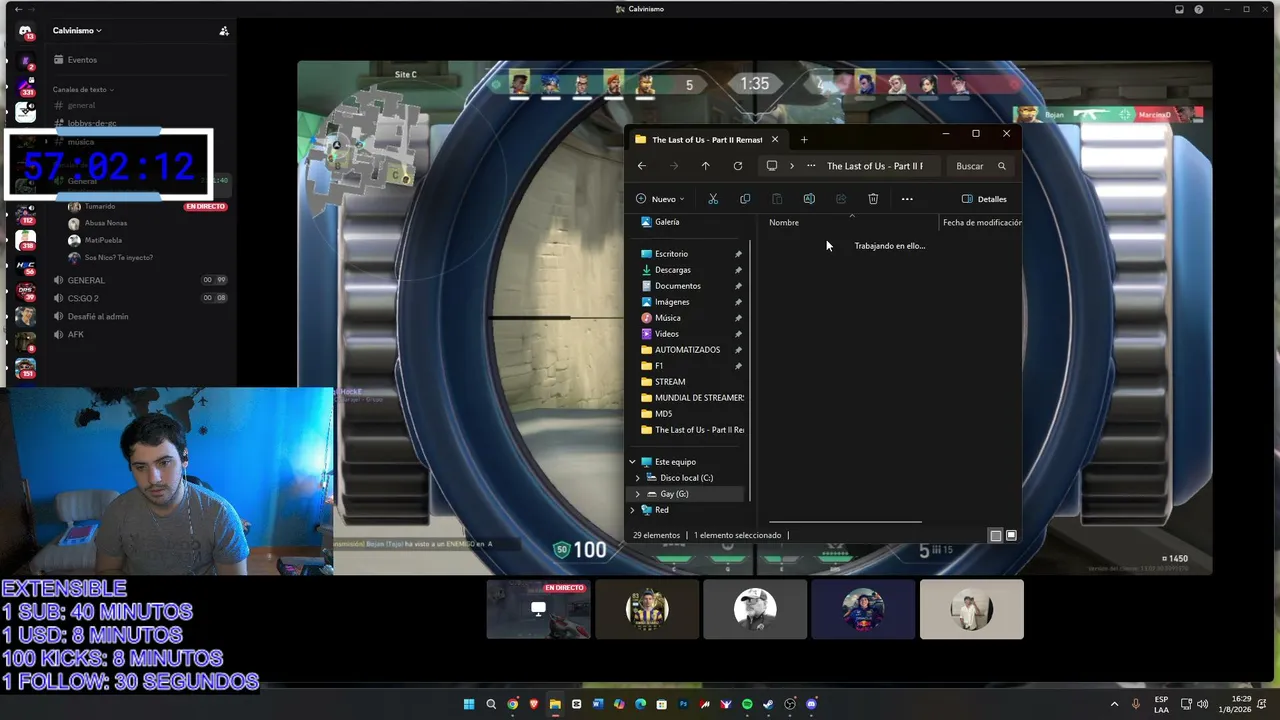This screenshot has height=720, width=1280.
Task: Open the Nuevo dropdown menu
Action: [x=660, y=199]
